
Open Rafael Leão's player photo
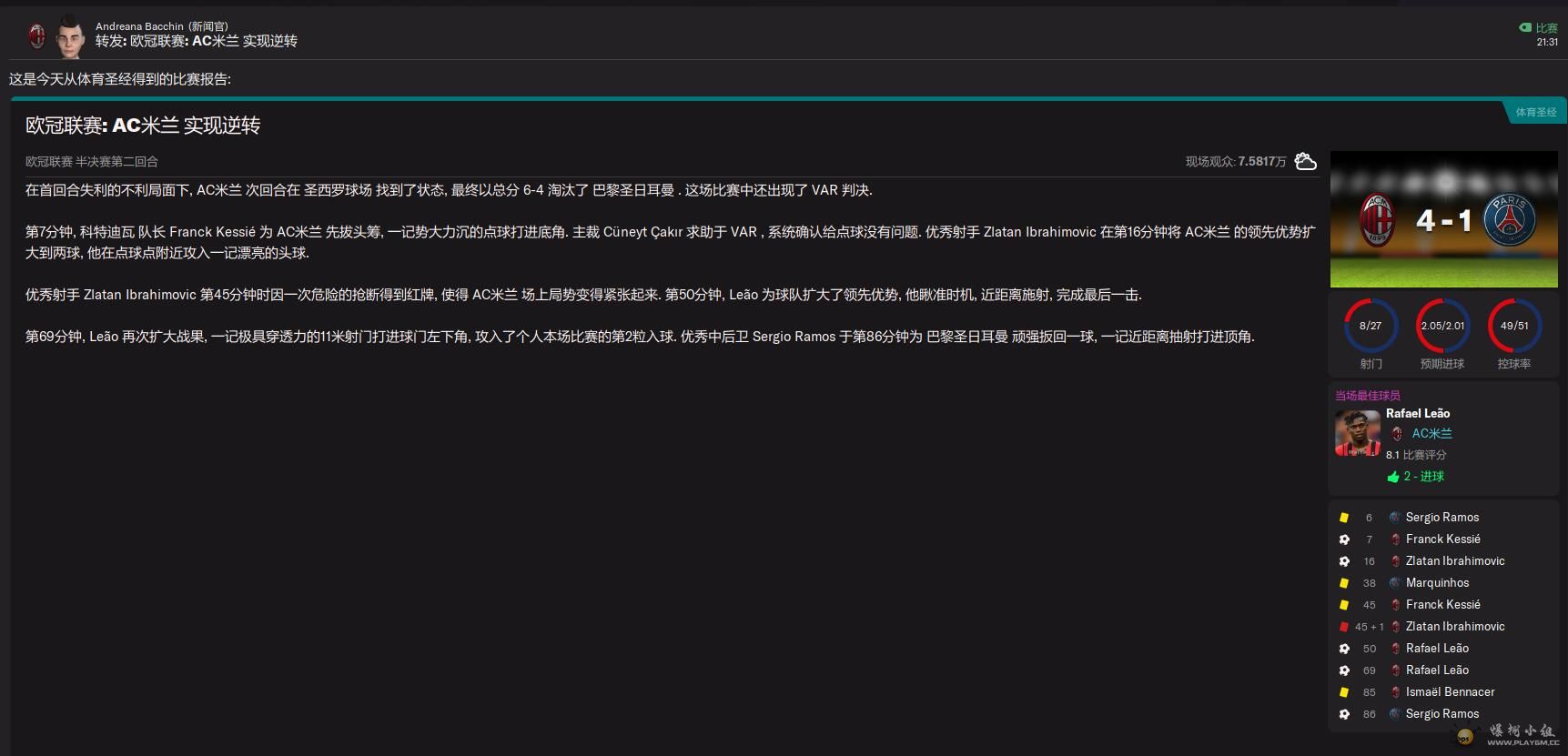(x=1357, y=433)
